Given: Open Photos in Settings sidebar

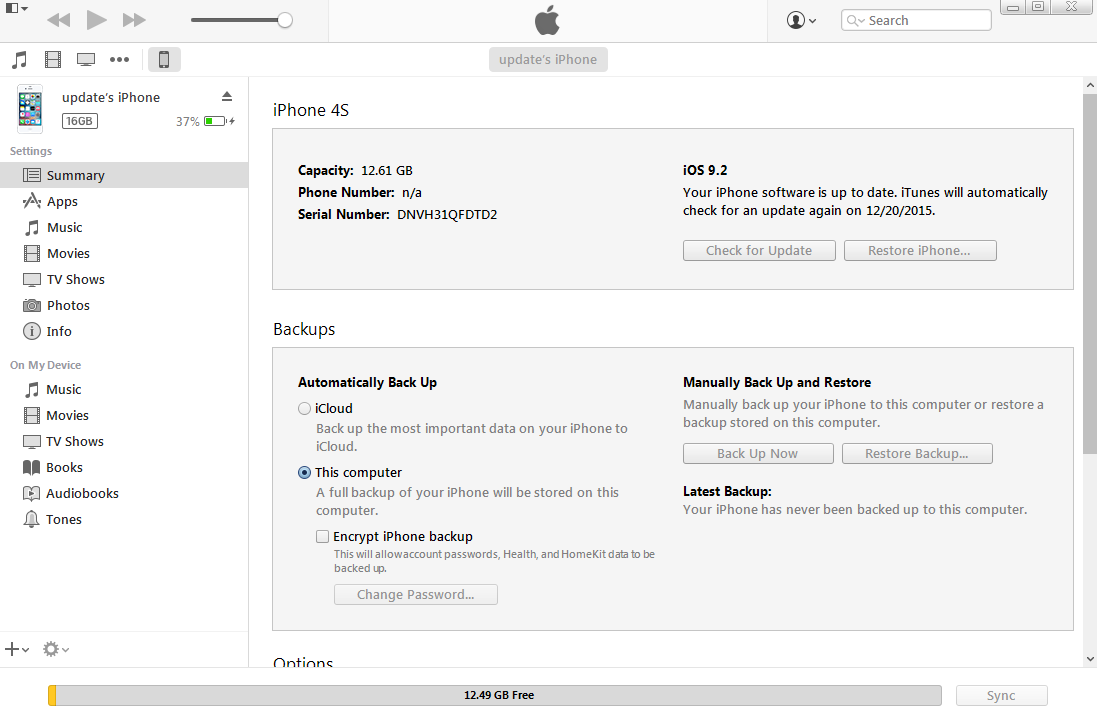Looking at the screenshot, I should tap(124, 305).
